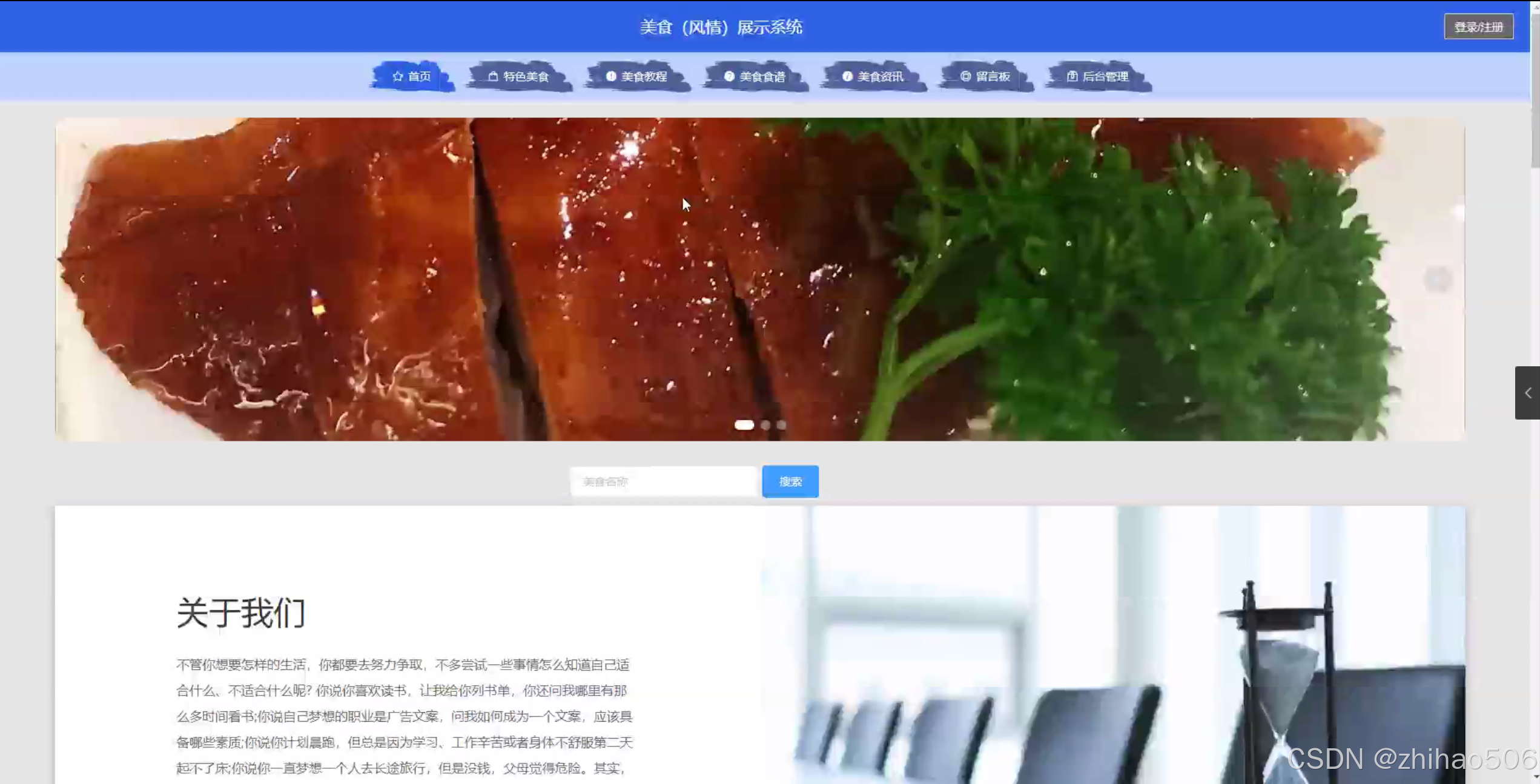Click the bag icon beside 特色美食
The height and width of the screenshot is (784, 1540).
click(493, 76)
